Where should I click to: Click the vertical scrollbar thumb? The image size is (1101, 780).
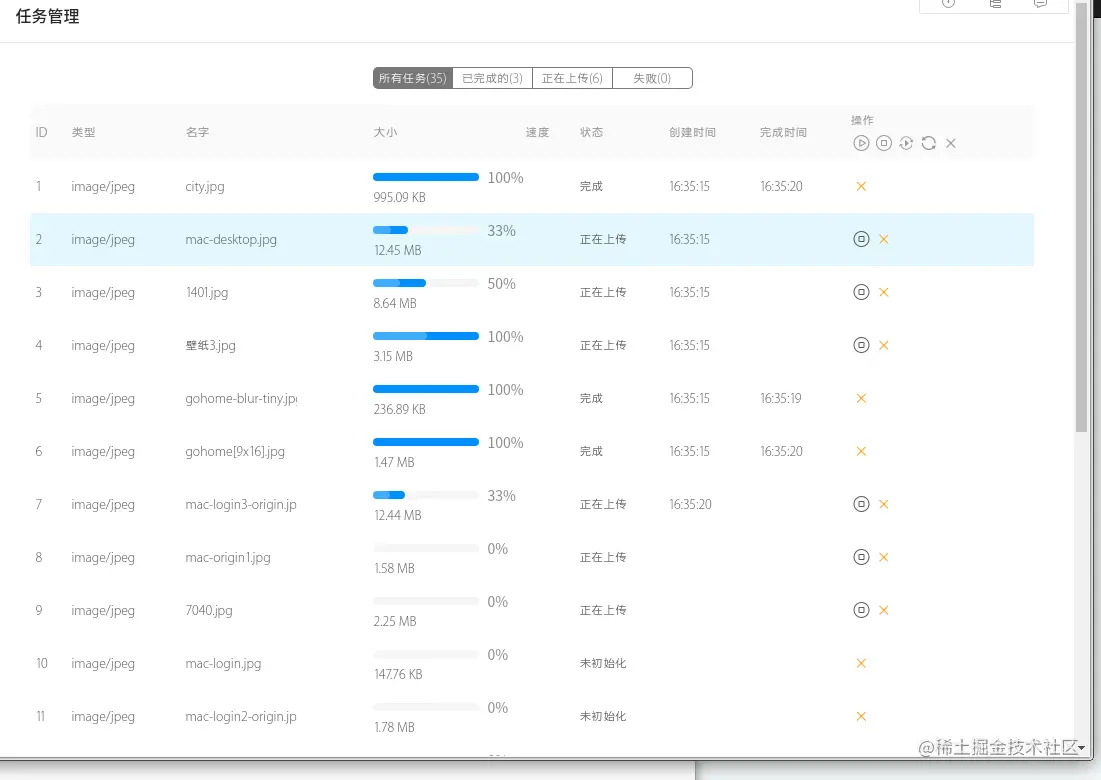click(x=1082, y=220)
